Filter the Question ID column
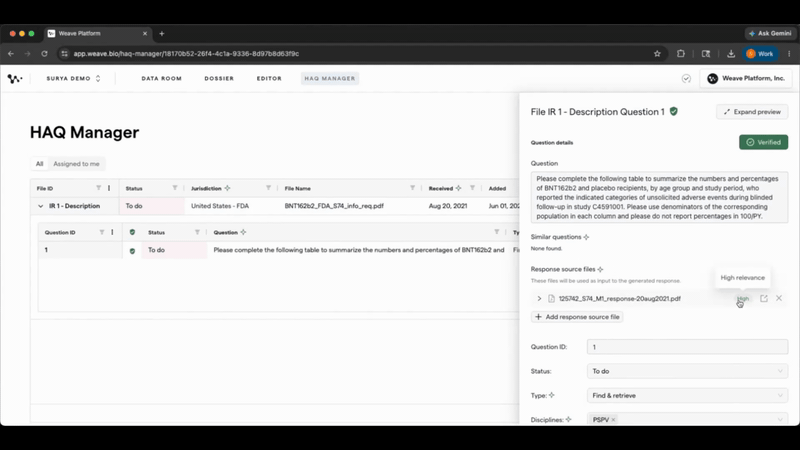This screenshot has height=450, width=800. [x=102, y=232]
